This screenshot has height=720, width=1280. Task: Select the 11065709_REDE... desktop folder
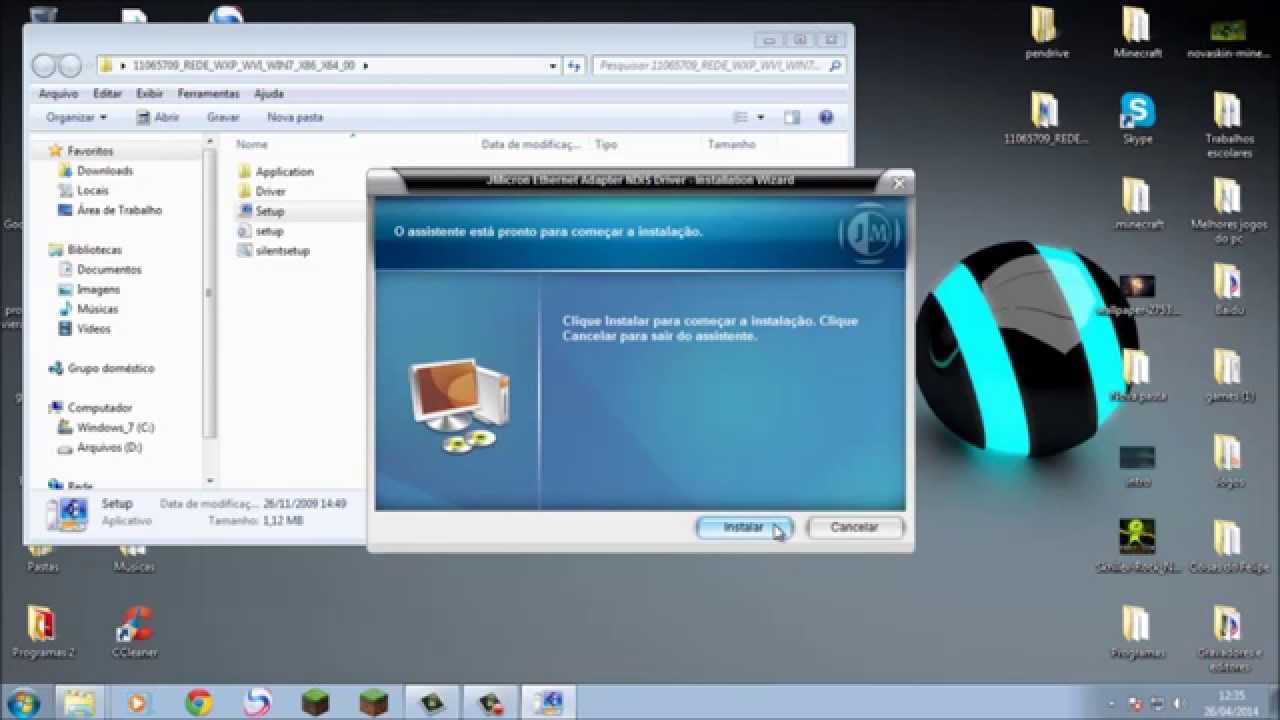1045,119
